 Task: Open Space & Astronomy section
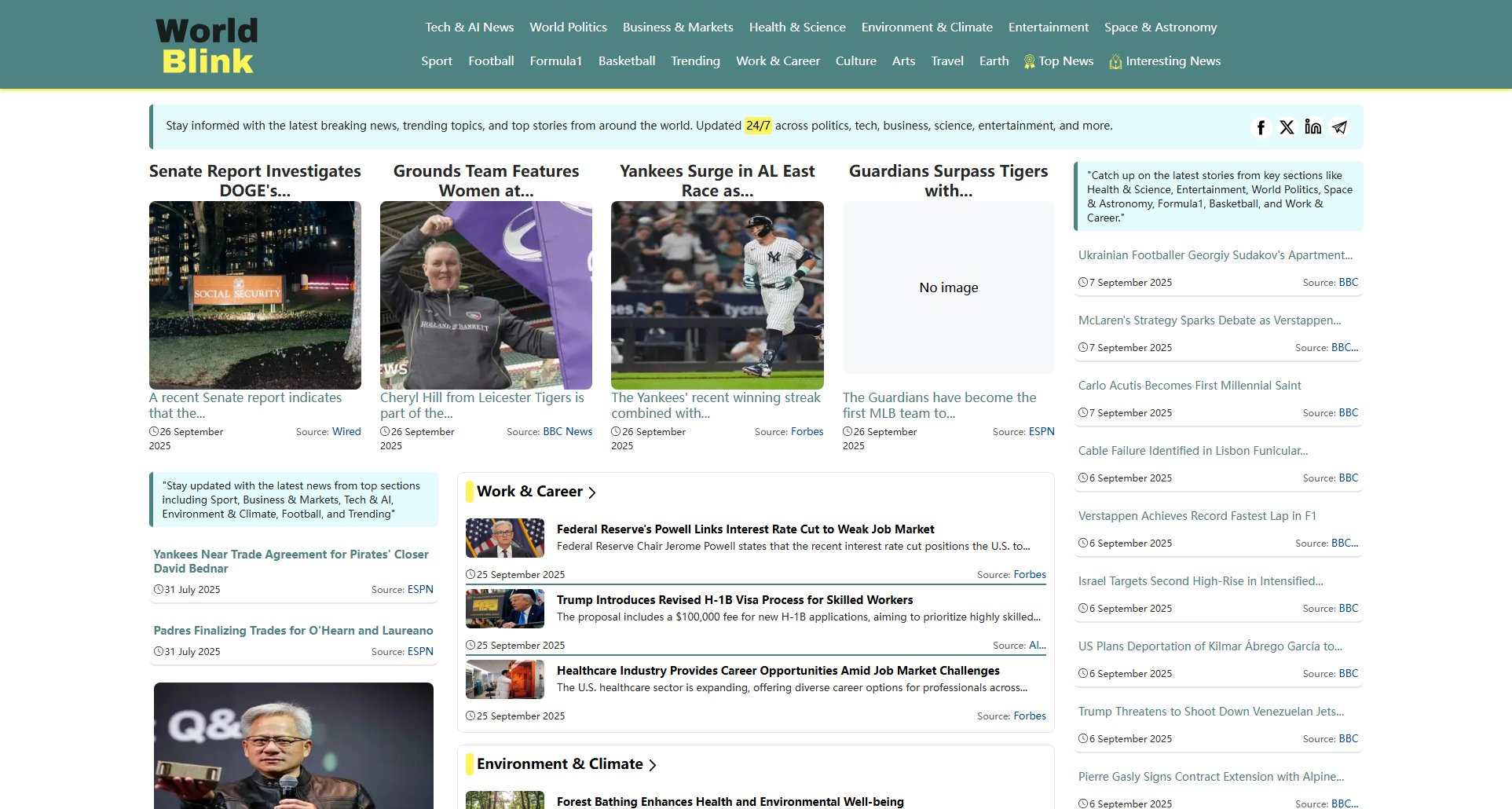pos(1160,27)
